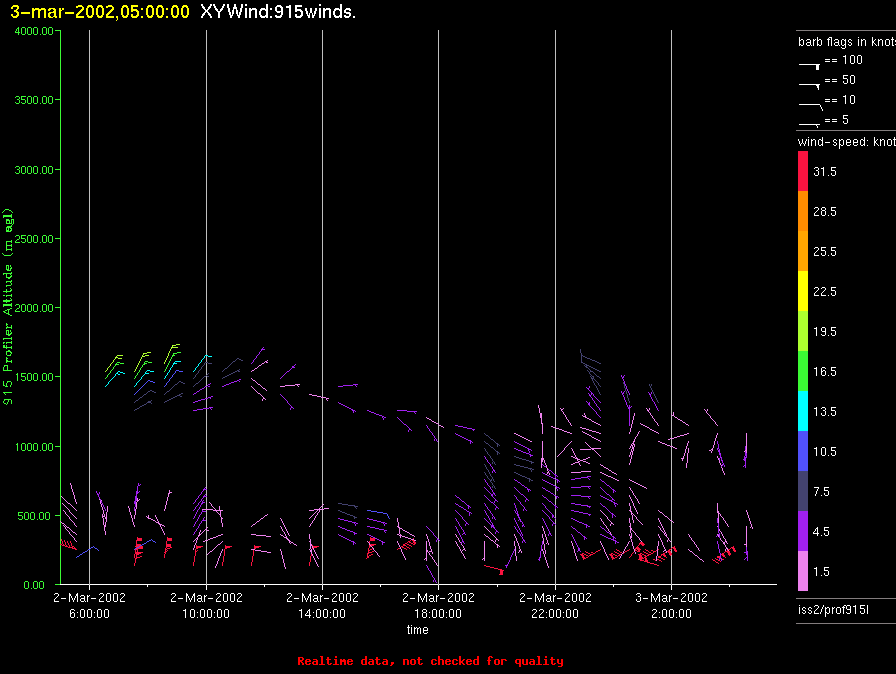Click the 3000.00 altitude axis label
This screenshot has width=896, height=674.
click(x=34, y=170)
